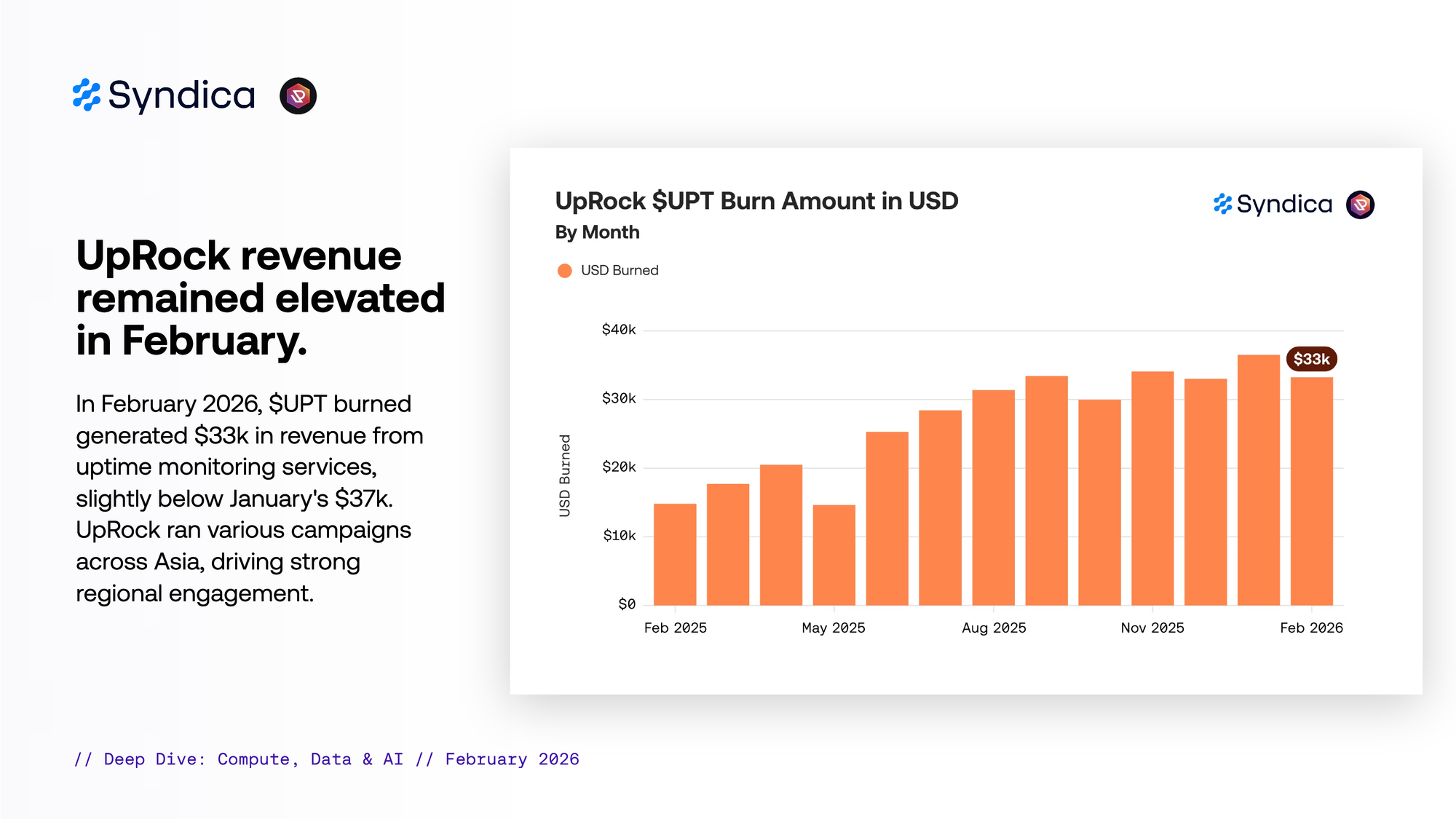1456x819 pixels.
Task: Click the May 2025 bar
Action: tap(834, 555)
